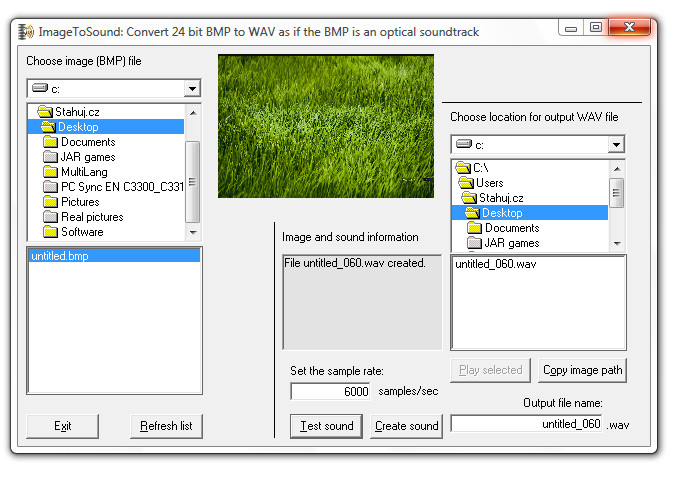Viewport: 674px width, 479px height.
Task: Click the Refresh list button
Action: (166, 426)
